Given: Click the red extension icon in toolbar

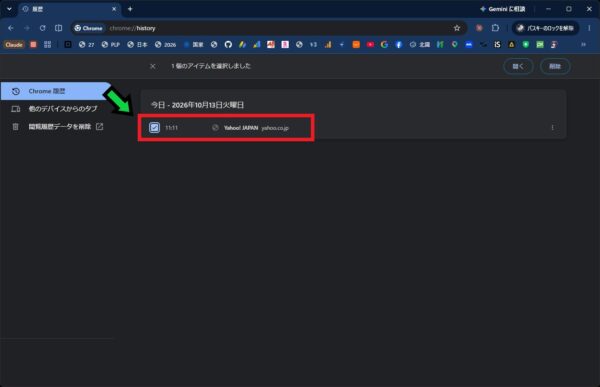Looking at the screenshot, I should click(x=479, y=28).
